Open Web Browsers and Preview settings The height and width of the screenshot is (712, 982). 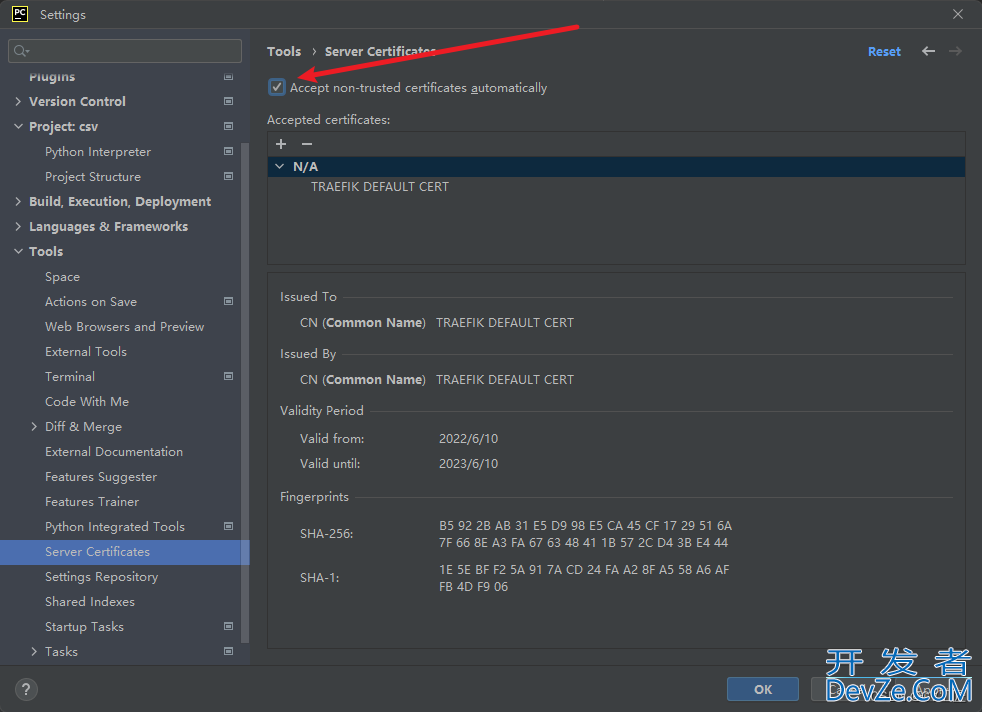tap(125, 327)
